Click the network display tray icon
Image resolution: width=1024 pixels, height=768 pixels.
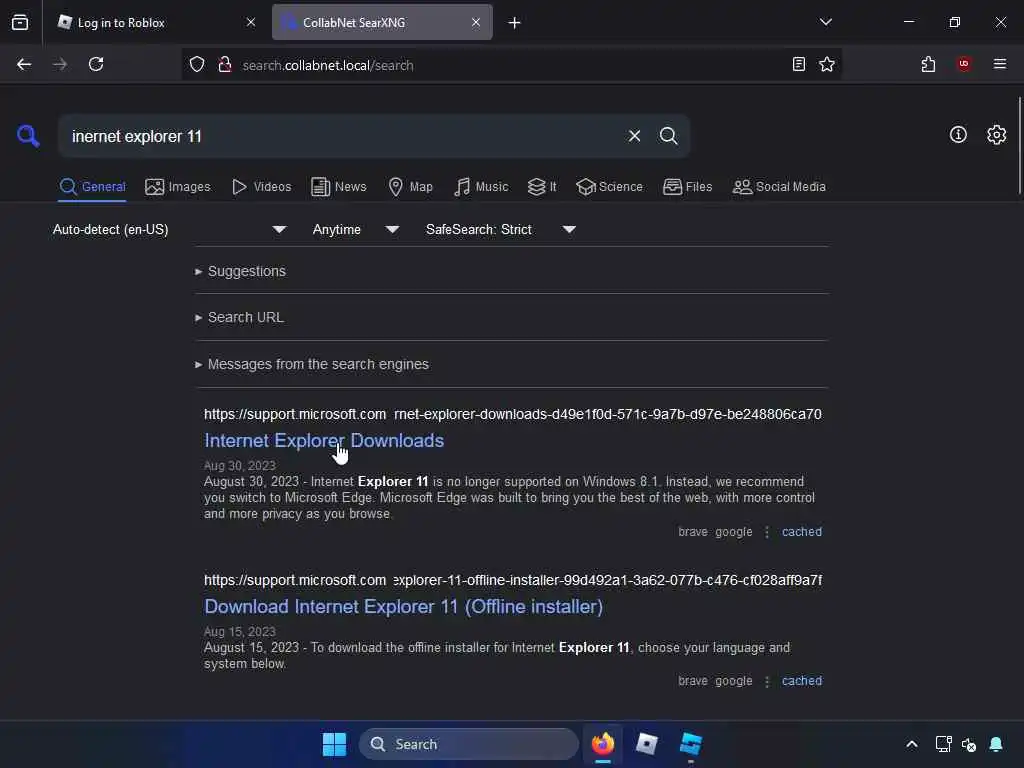(x=943, y=744)
